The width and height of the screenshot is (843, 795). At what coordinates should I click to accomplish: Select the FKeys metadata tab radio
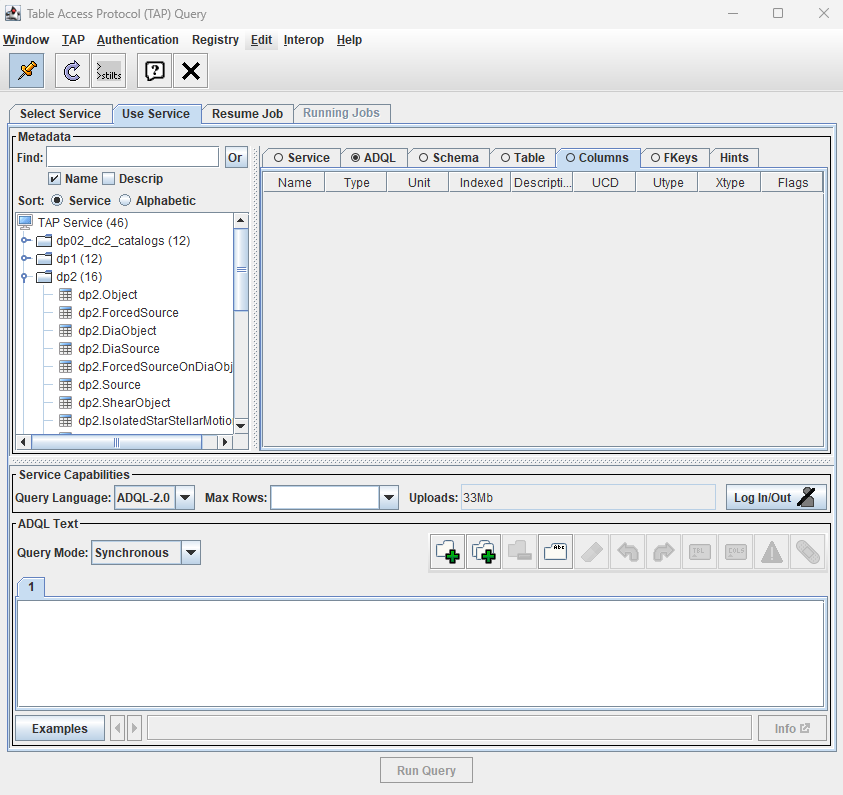(x=655, y=157)
